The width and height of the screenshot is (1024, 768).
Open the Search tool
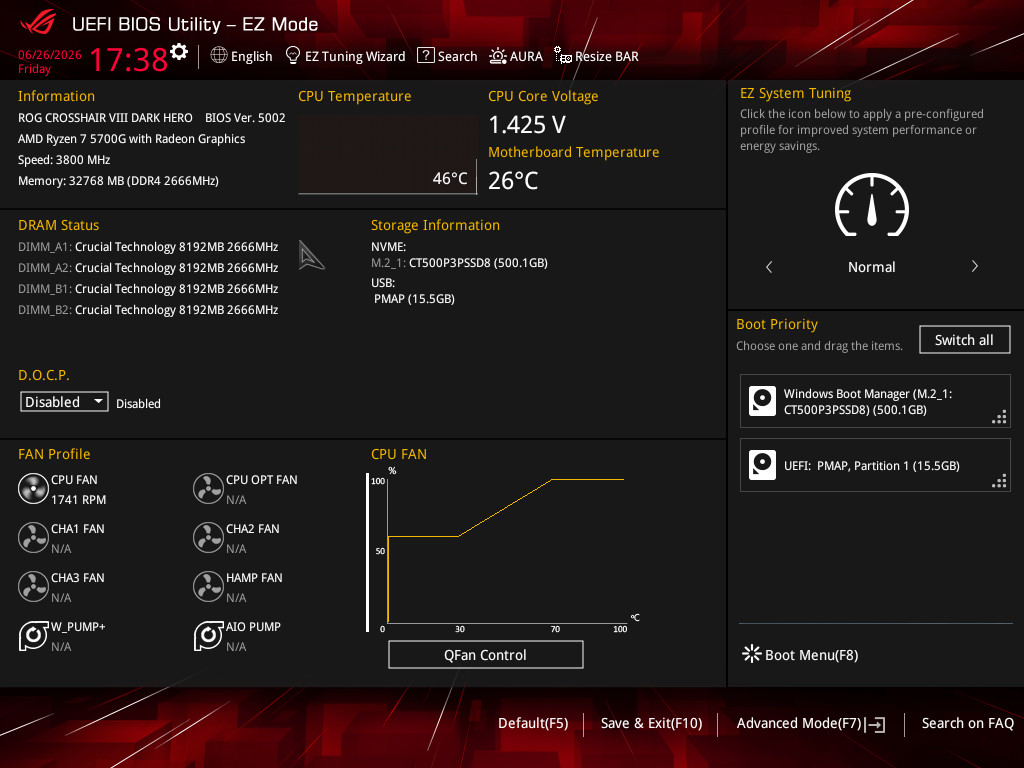click(447, 56)
